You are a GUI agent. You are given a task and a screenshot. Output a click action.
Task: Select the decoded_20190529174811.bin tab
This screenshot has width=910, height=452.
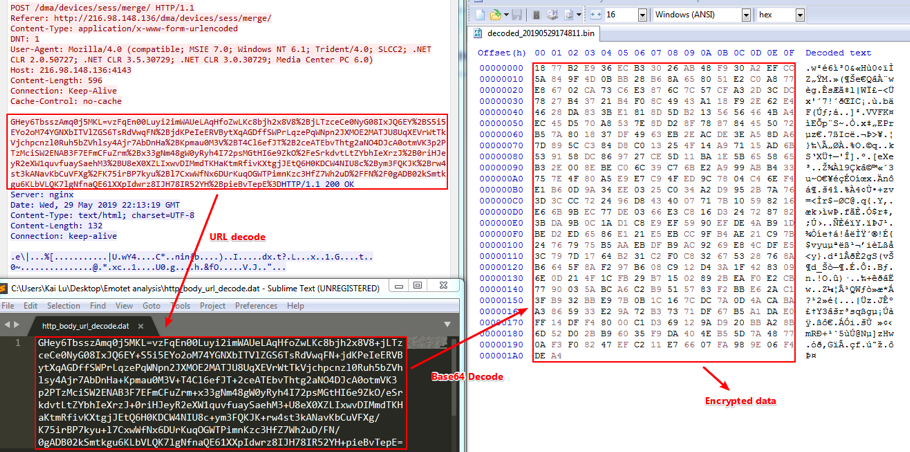(x=535, y=33)
